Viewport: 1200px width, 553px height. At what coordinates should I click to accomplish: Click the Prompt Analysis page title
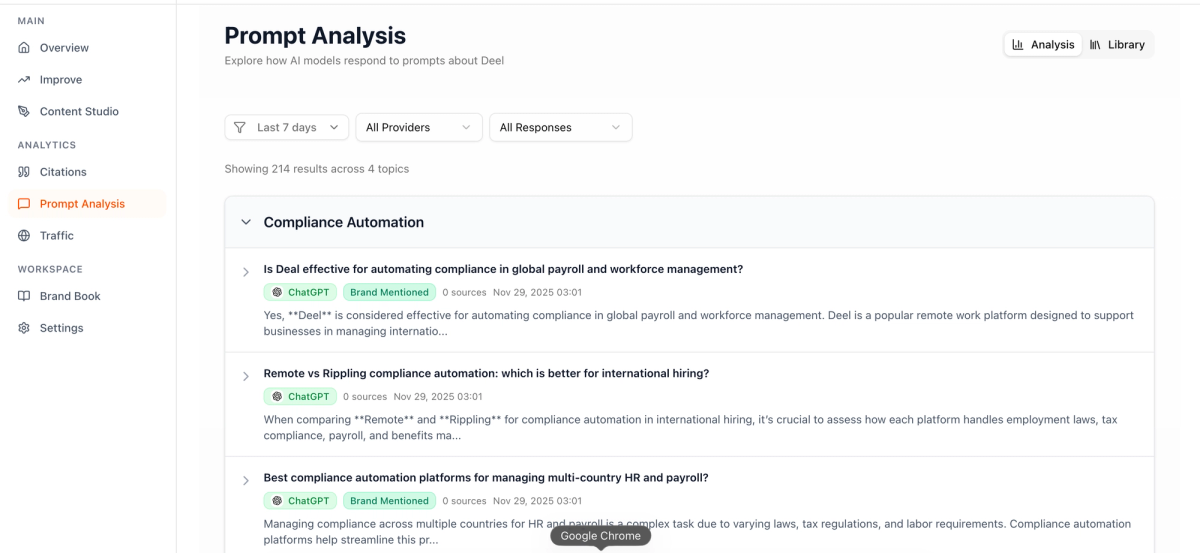click(315, 35)
